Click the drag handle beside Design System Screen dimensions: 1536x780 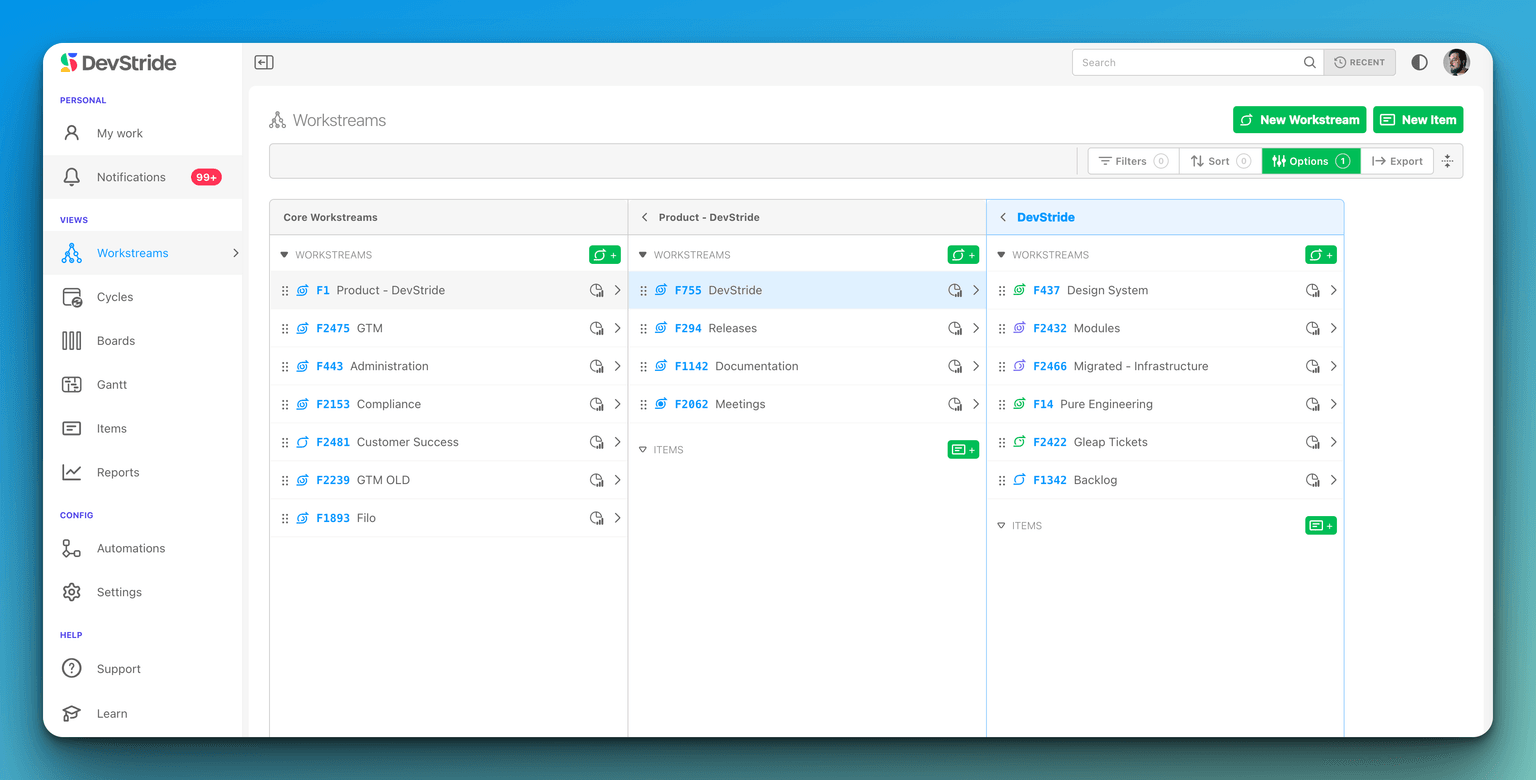tap(1002, 291)
